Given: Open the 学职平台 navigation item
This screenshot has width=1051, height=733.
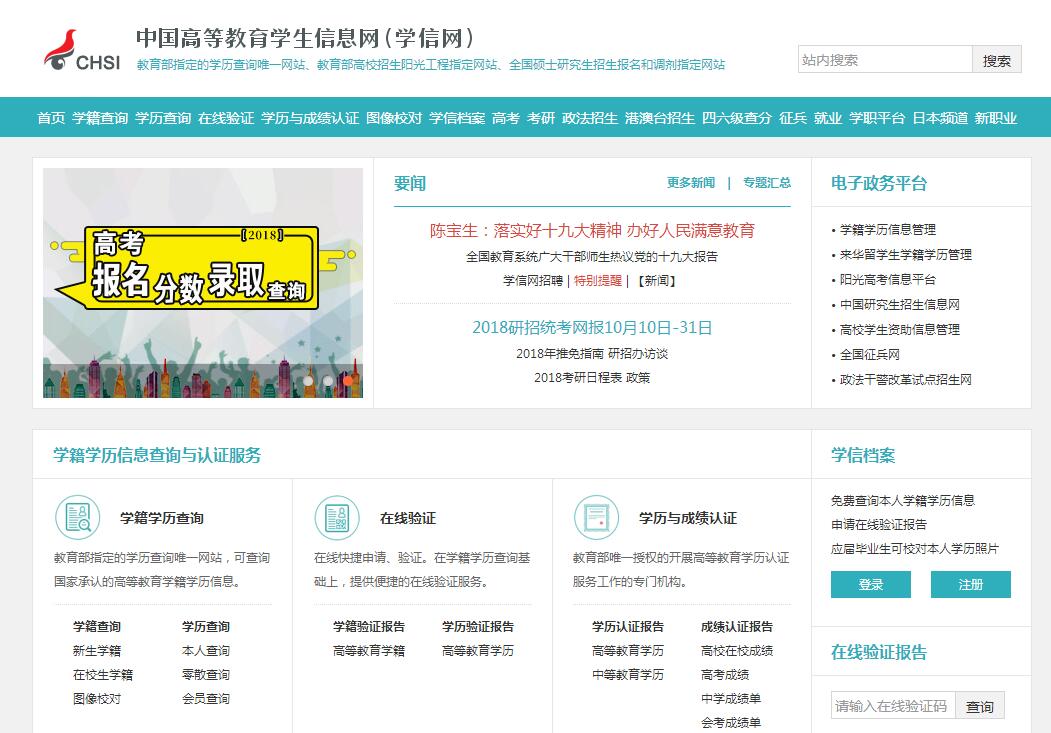Looking at the screenshot, I should (877, 118).
